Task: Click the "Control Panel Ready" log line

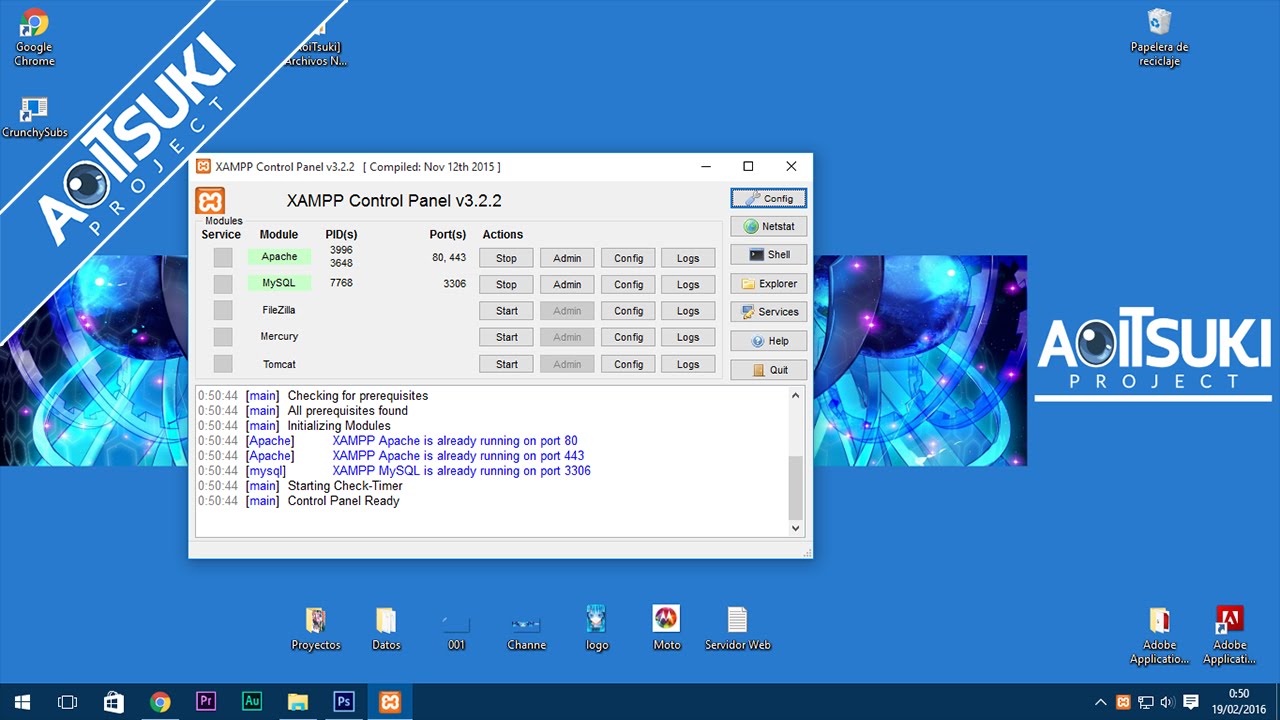Action: [343, 501]
